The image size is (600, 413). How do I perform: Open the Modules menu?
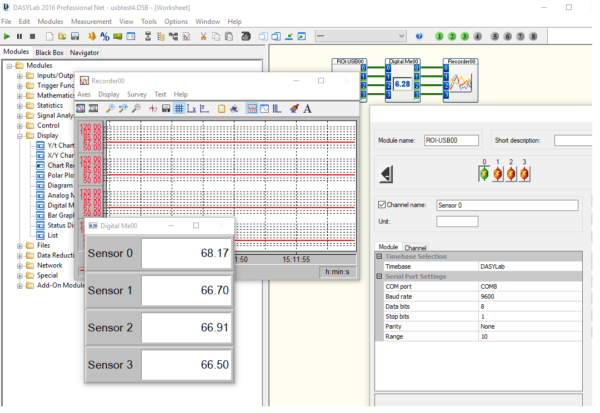[50, 21]
